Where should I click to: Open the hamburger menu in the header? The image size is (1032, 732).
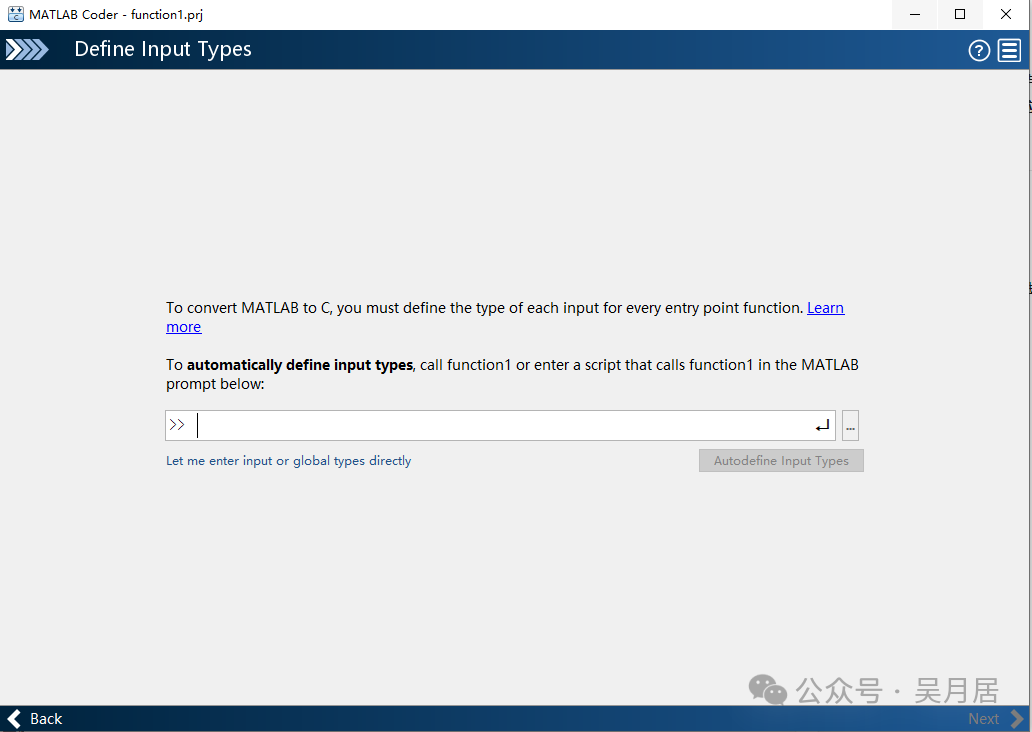tap(1009, 51)
